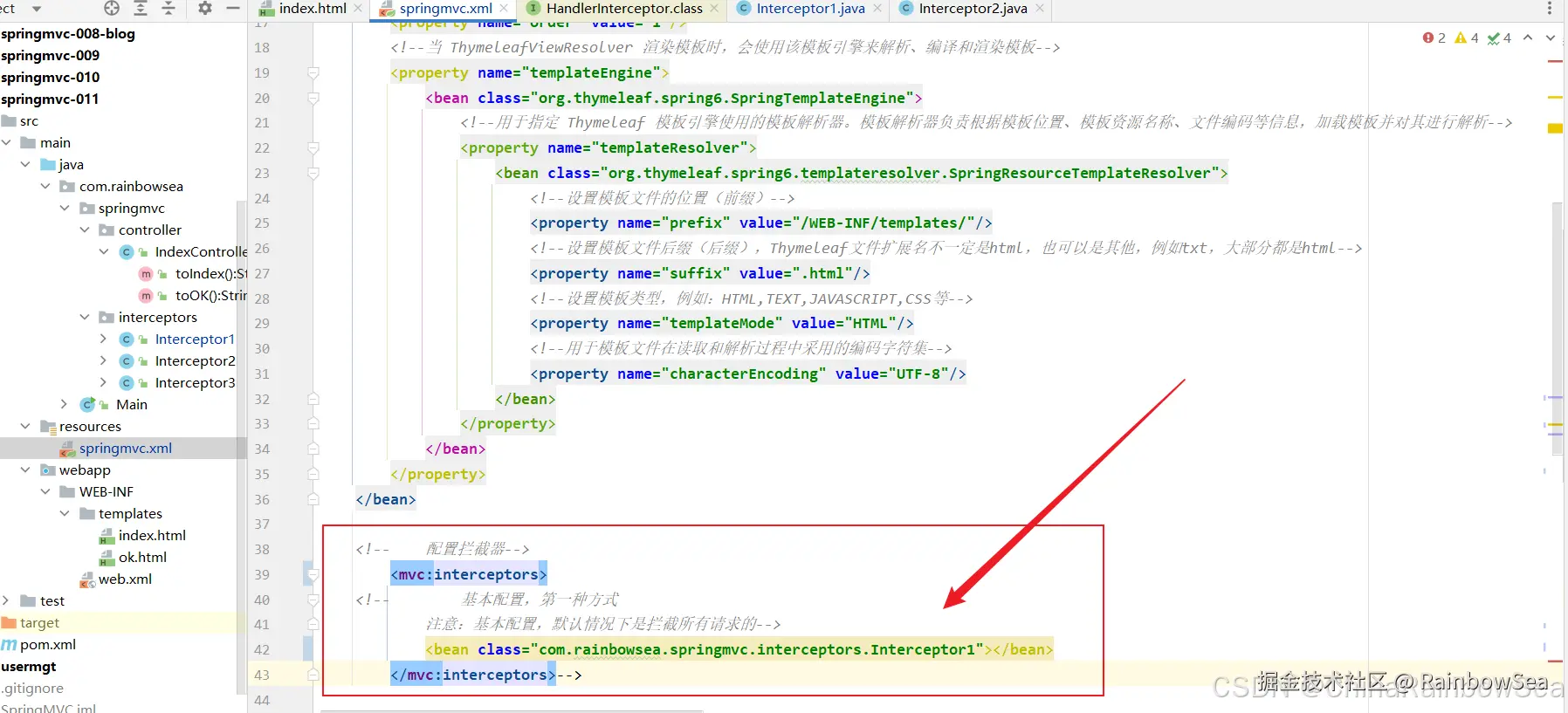Screen dimensions: 1568x713
Task: Toggle code fold at line 39
Action: click(x=313, y=575)
